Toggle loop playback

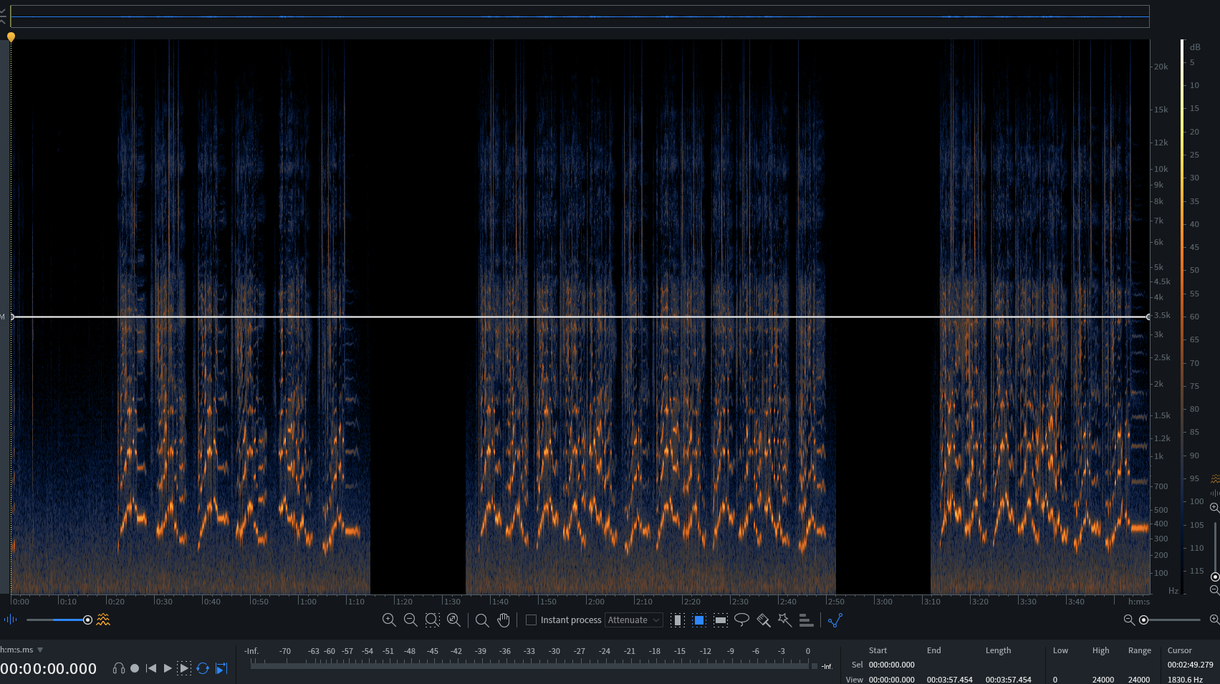tap(203, 668)
